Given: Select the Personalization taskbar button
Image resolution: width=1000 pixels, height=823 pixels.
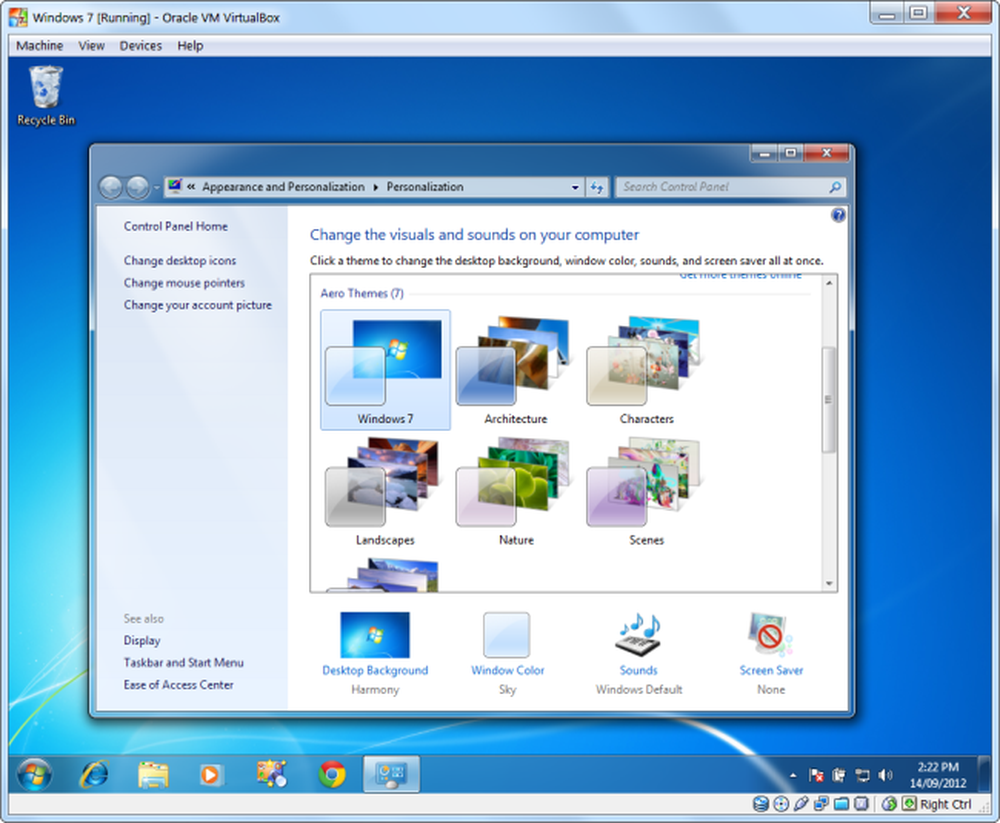Looking at the screenshot, I should coord(391,774).
